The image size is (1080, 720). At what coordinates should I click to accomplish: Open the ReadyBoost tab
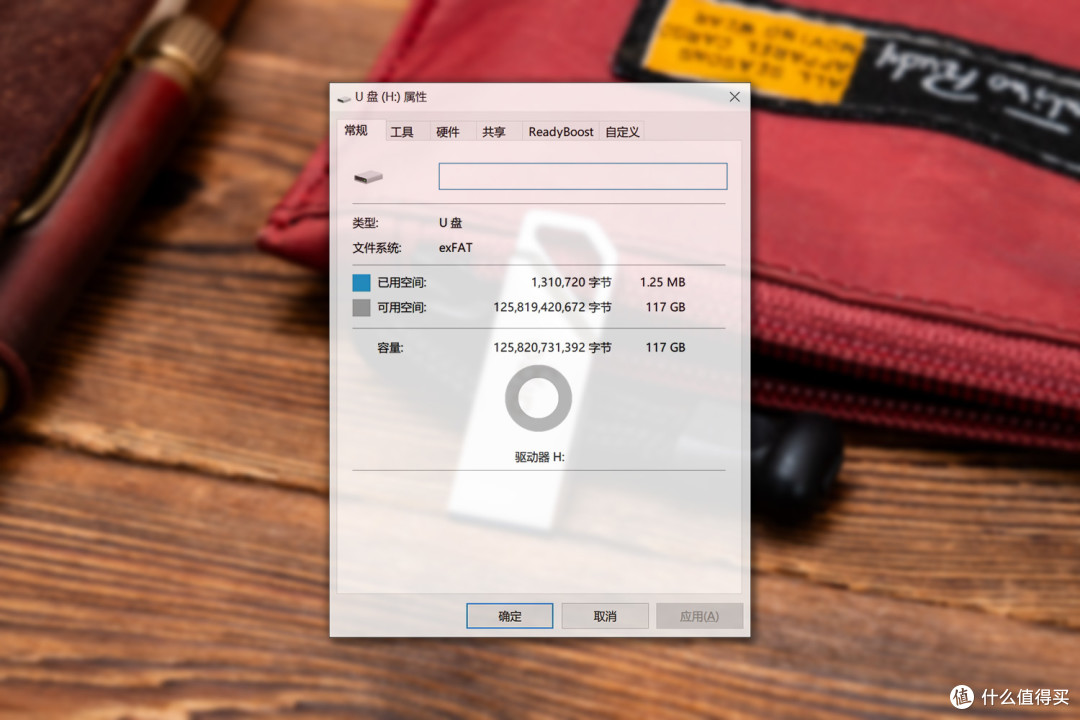561,132
